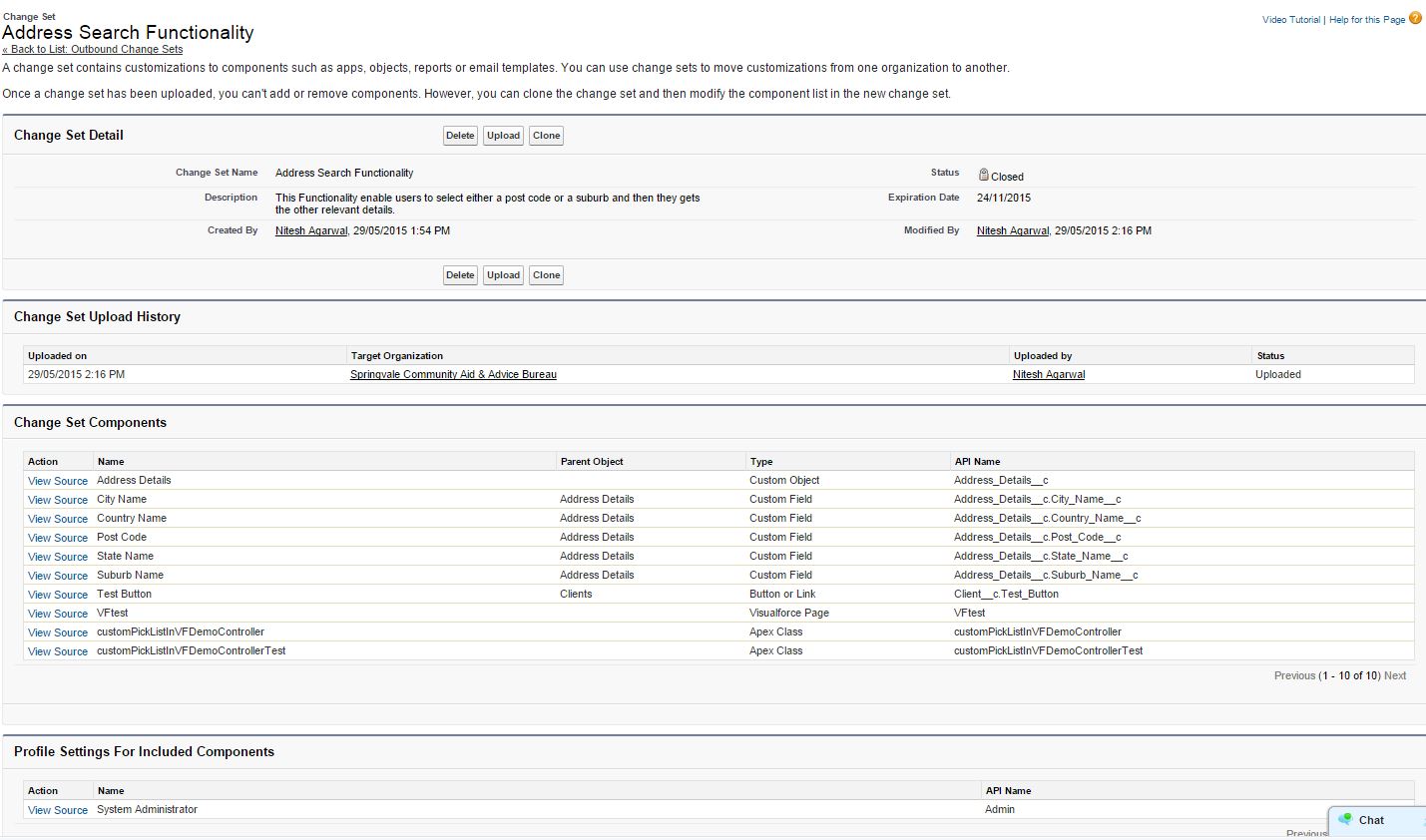1426x840 pixels.
Task: Open the Springvale Community Aid & Advice Bureau link
Action: 453,375
